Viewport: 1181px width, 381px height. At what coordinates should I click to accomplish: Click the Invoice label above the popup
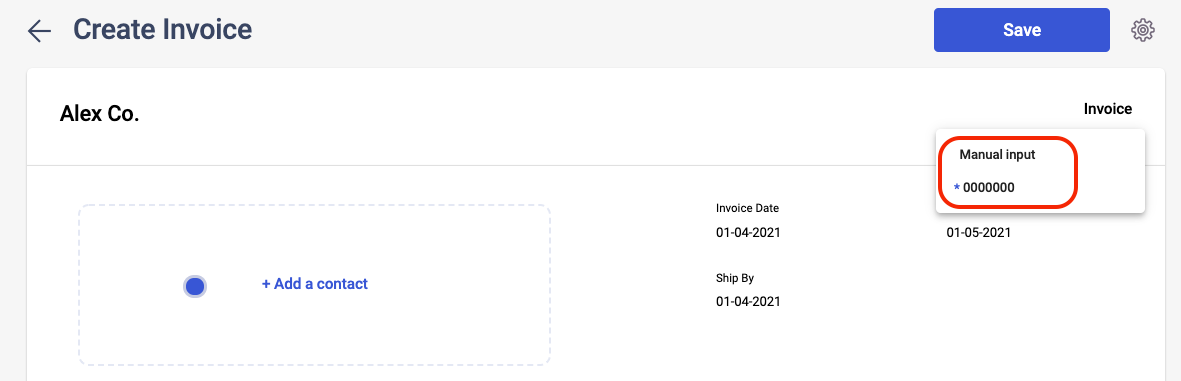[x=1108, y=109]
